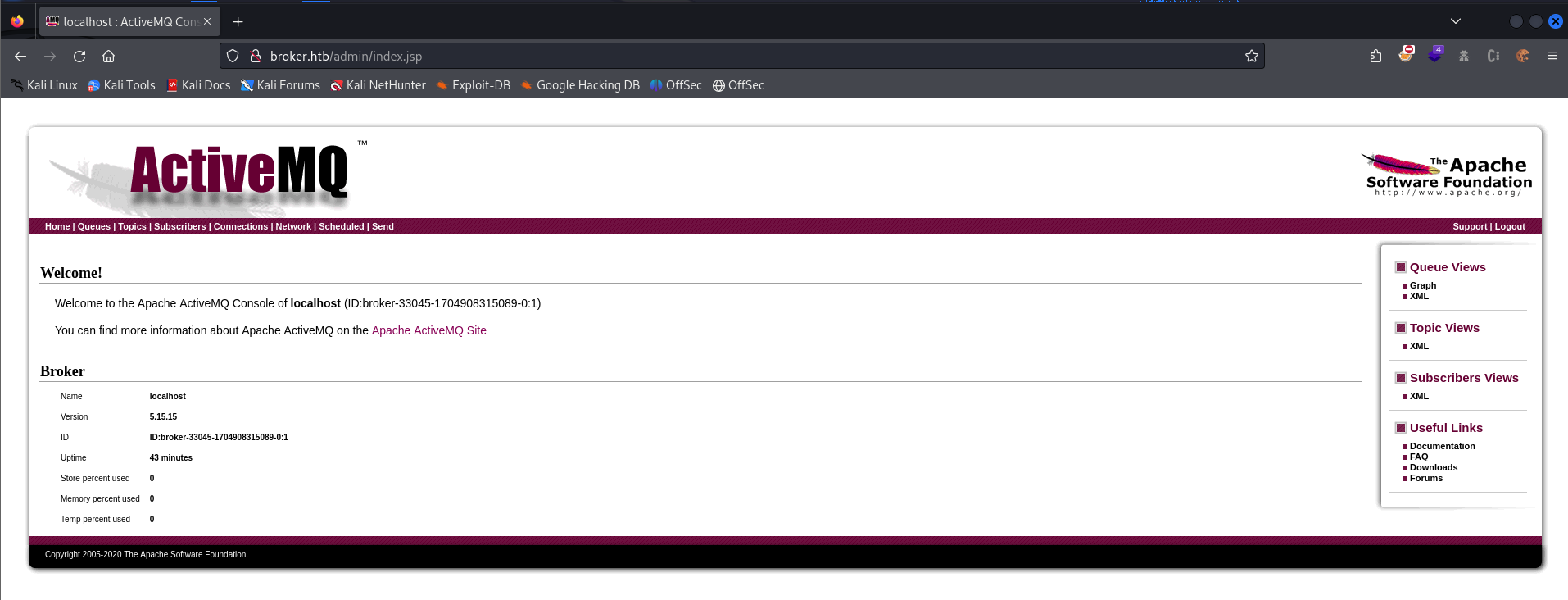1568x600 pixels.
Task: Open the Kali Docs bookmark
Action: (x=199, y=85)
